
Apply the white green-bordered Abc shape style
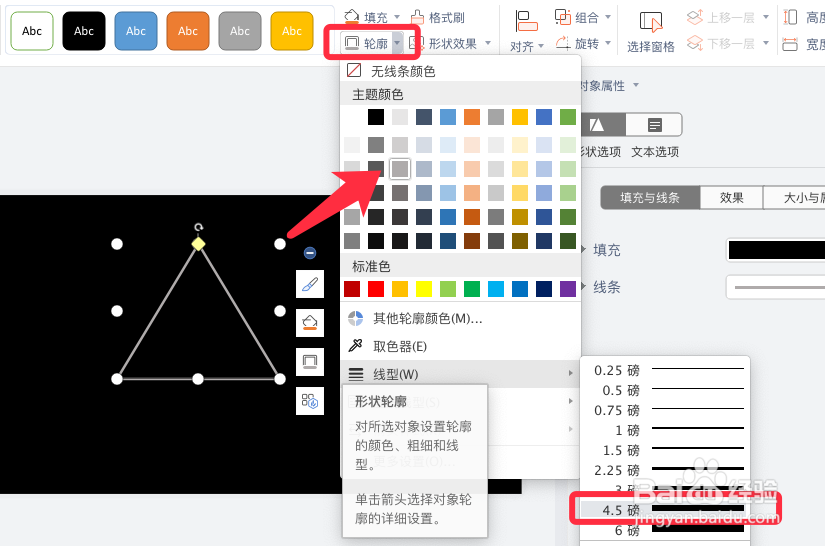click(32, 31)
